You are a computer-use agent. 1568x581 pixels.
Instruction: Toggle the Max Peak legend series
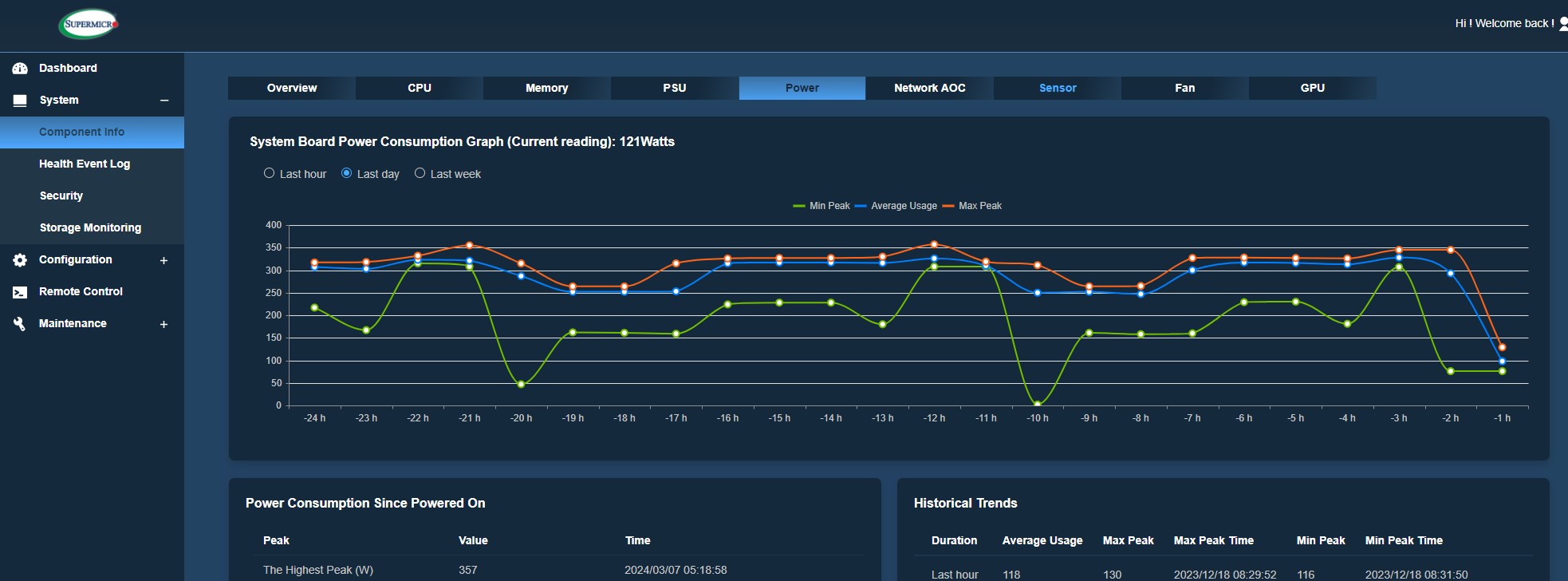pos(972,206)
